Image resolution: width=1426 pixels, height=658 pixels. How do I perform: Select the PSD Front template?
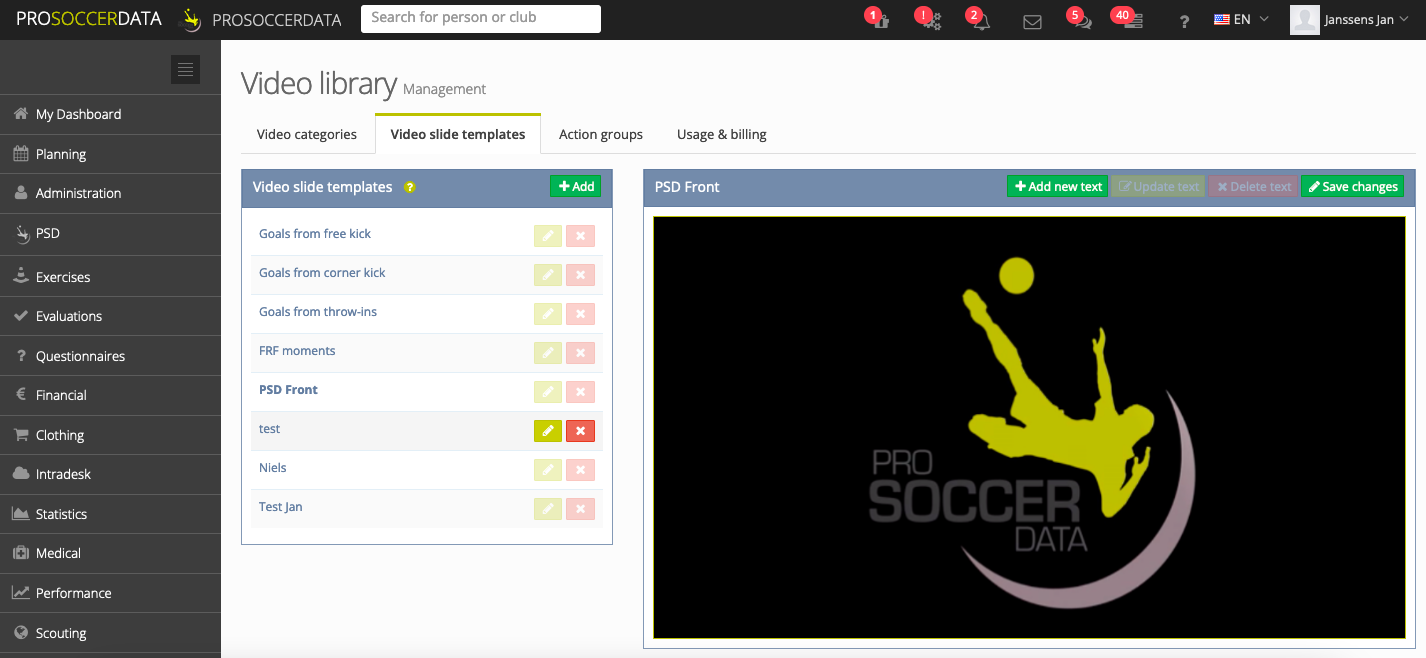point(288,390)
